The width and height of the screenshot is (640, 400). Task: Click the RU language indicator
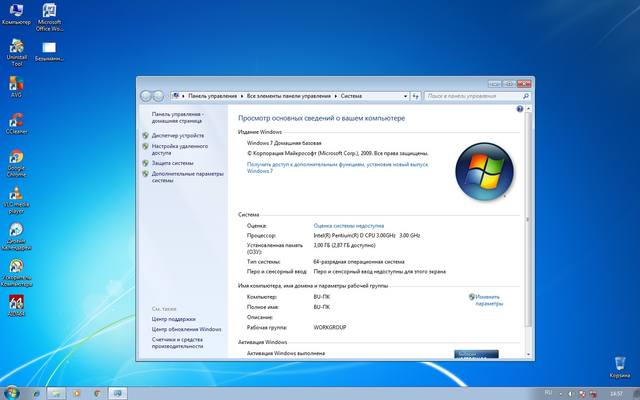pos(548,393)
